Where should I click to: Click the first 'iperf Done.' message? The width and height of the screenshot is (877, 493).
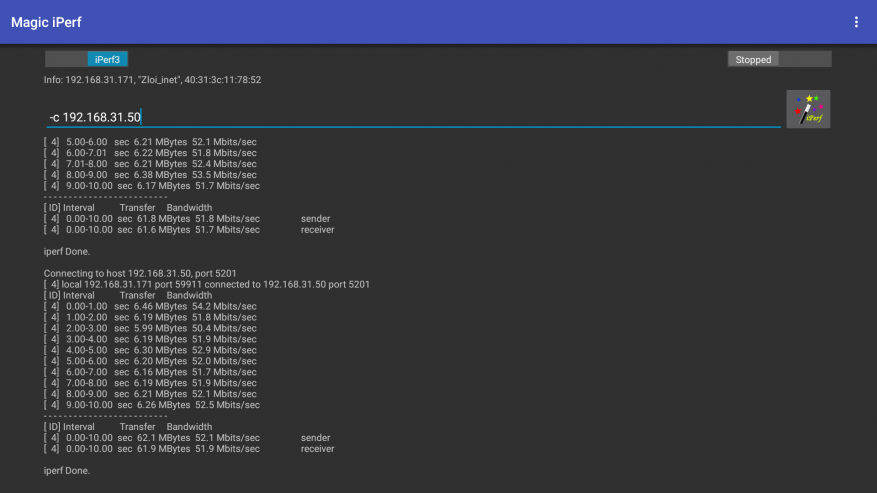pyautogui.click(x=67, y=251)
